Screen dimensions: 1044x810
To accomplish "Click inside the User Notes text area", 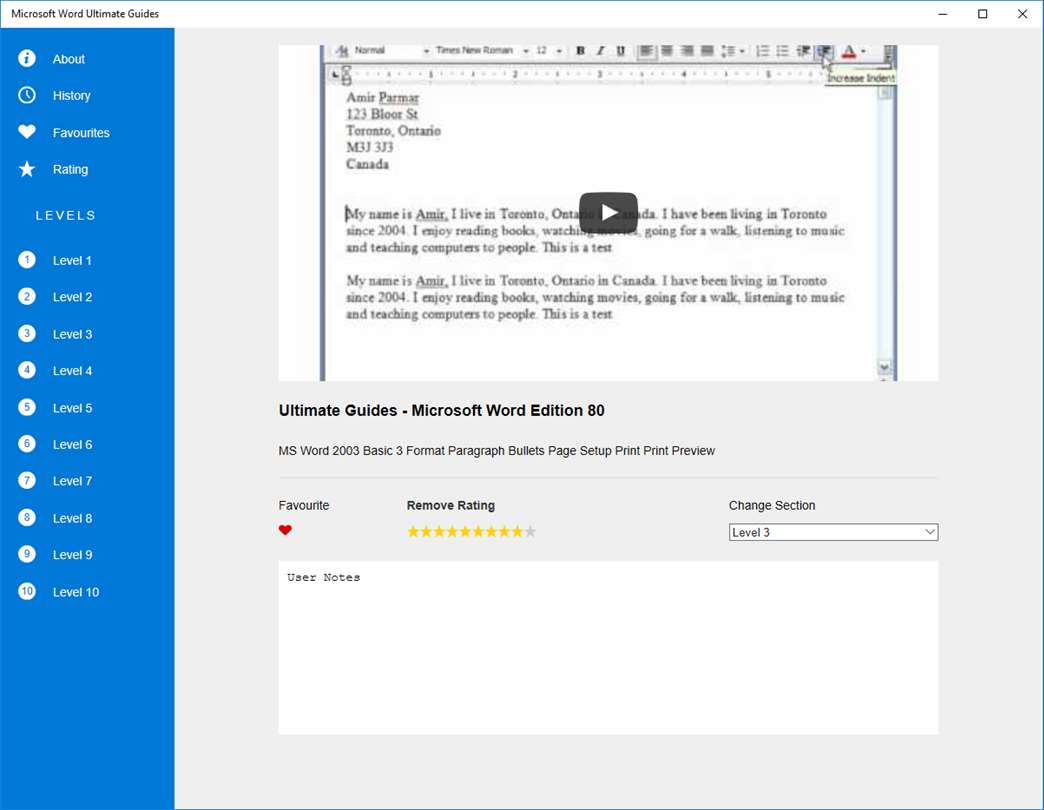I will (608, 648).
